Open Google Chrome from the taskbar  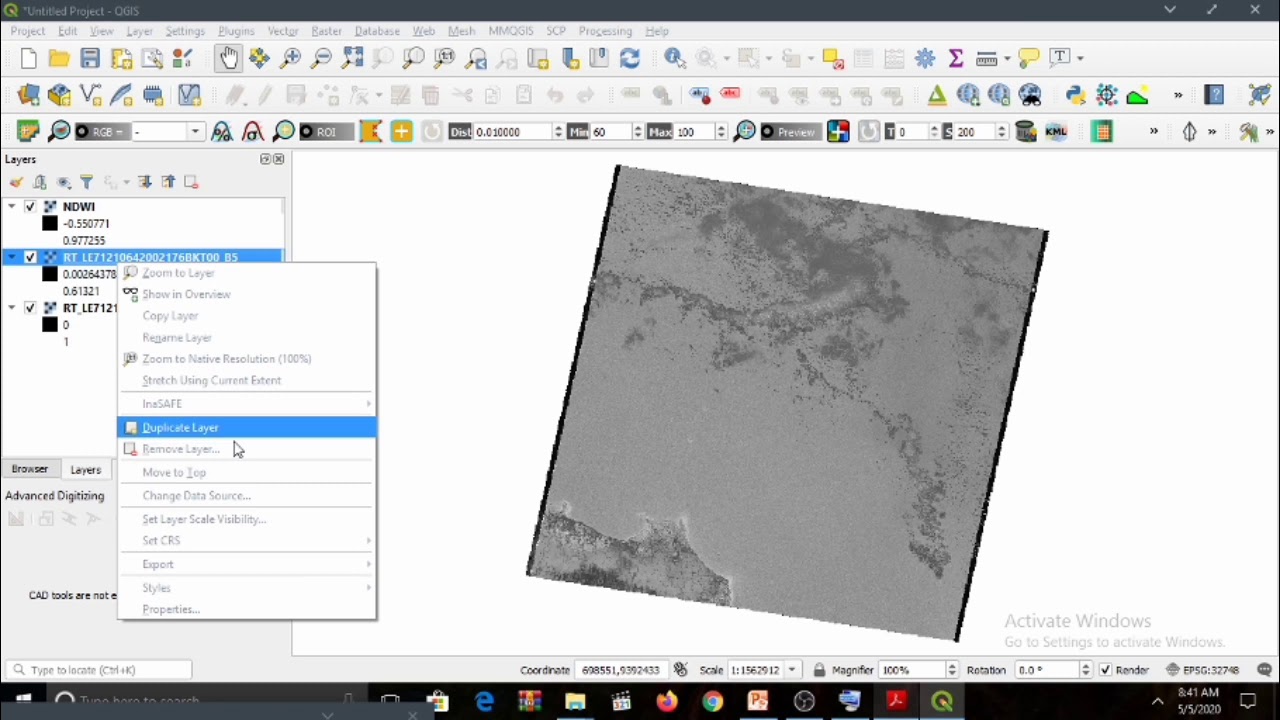pos(712,701)
